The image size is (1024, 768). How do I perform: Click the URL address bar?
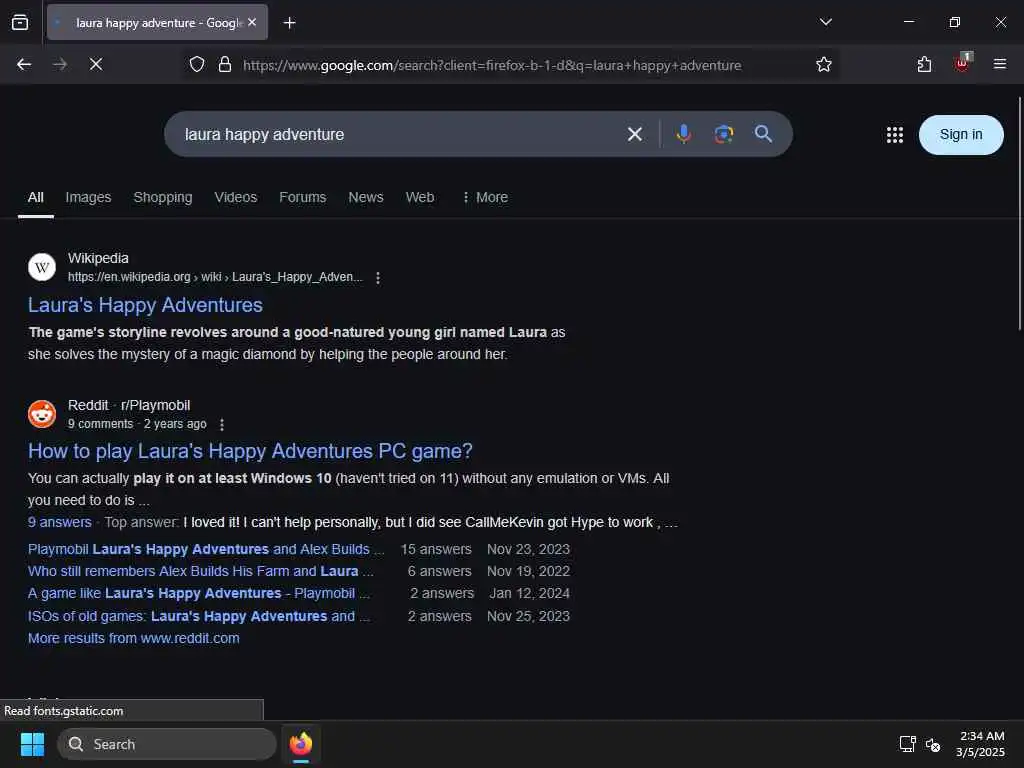(x=492, y=65)
